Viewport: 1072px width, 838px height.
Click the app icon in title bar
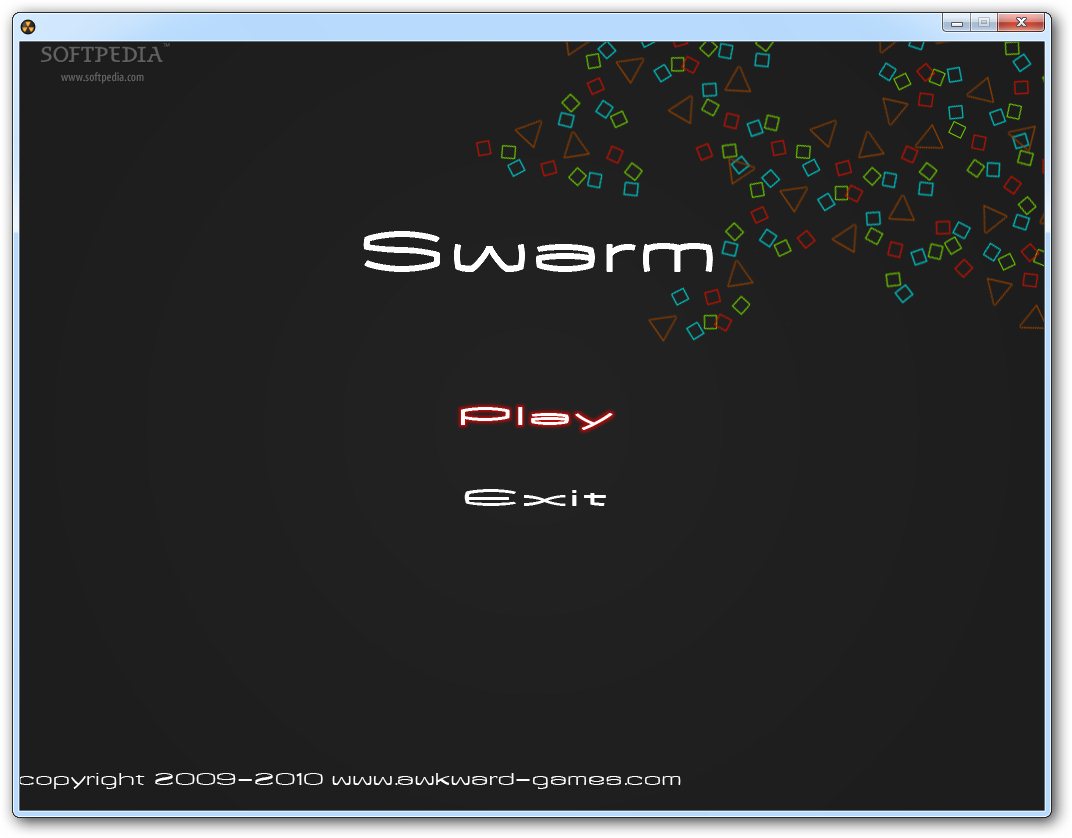pos(28,27)
